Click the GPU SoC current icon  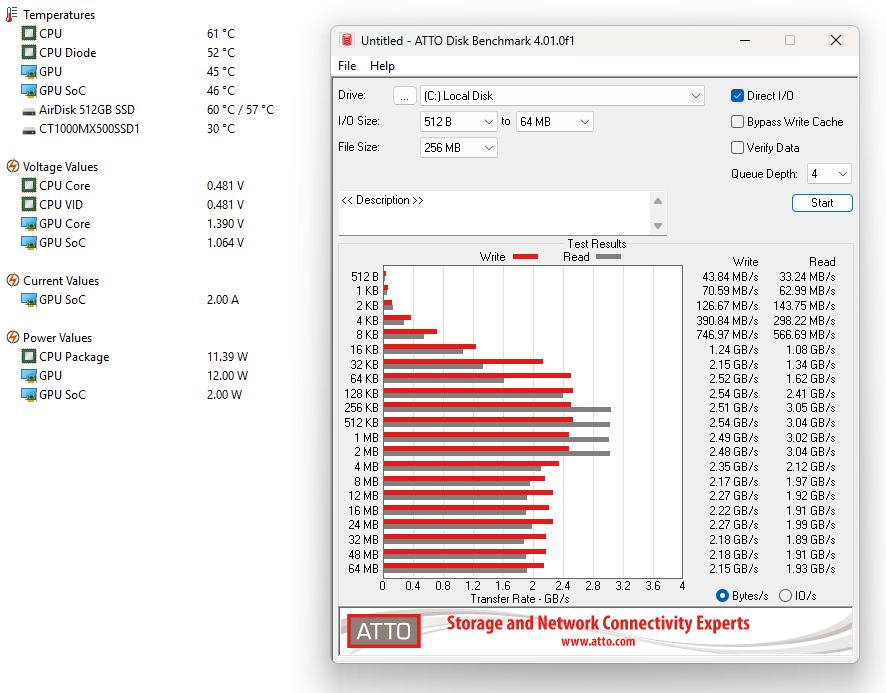[x=29, y=300]
